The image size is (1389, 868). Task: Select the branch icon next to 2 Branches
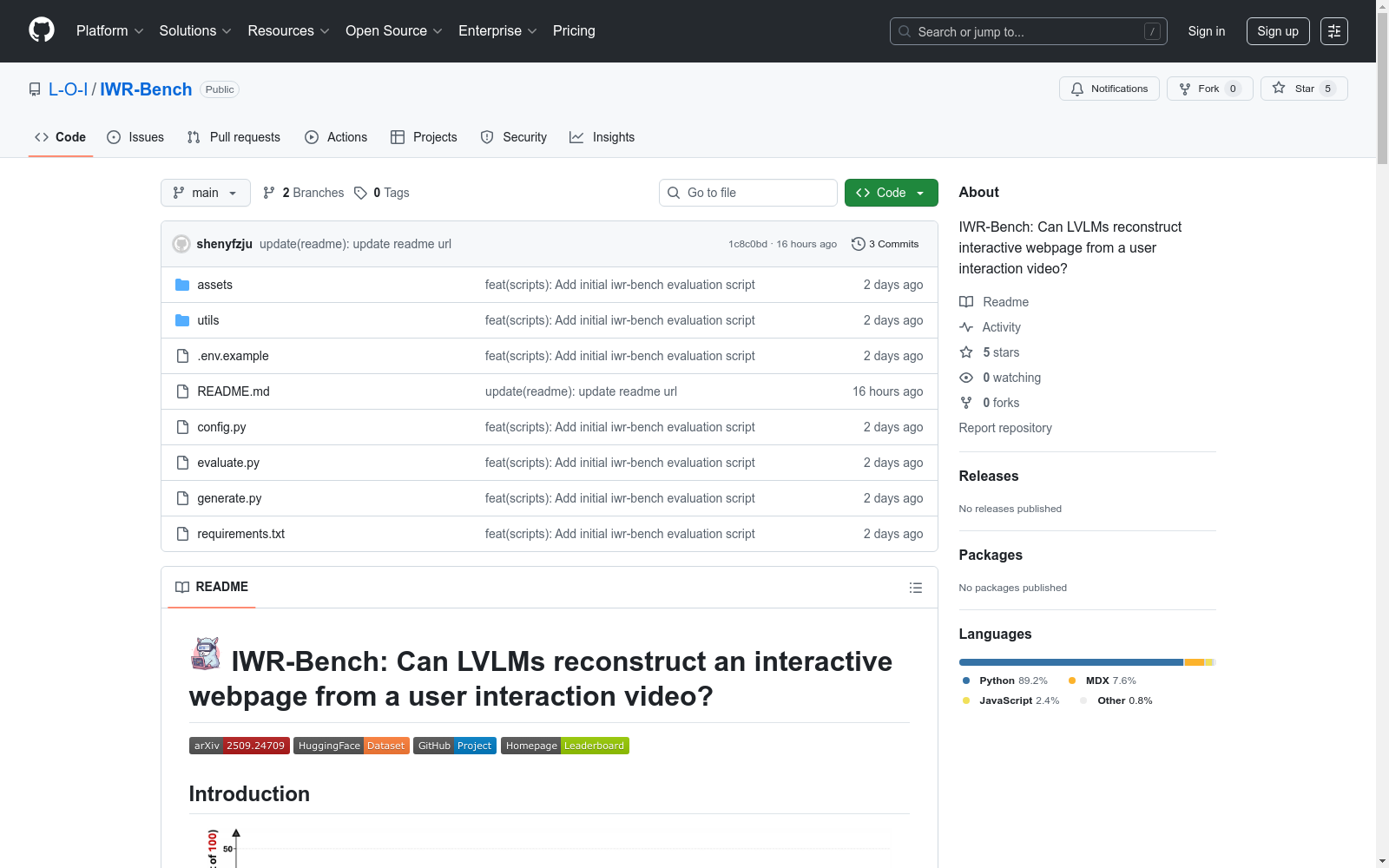269,193
